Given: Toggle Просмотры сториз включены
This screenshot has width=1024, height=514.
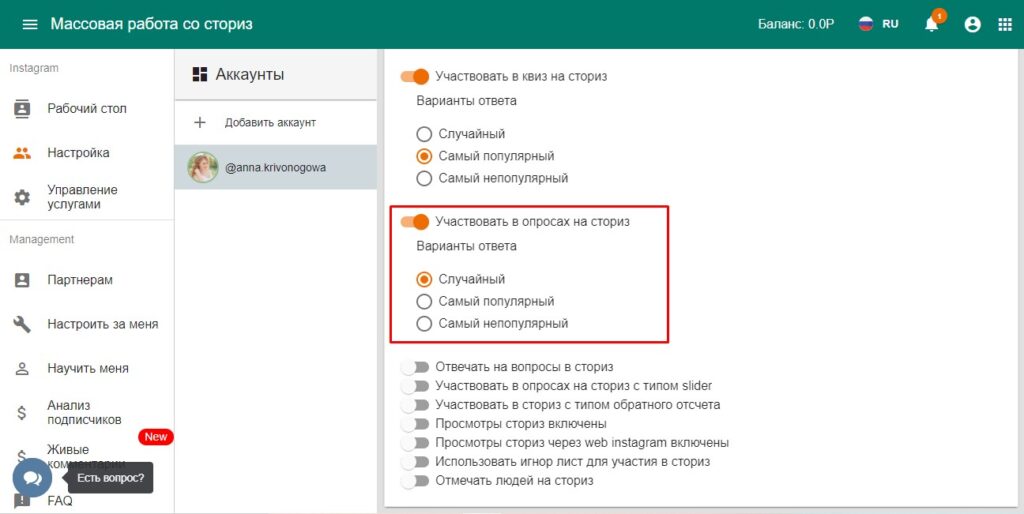Looking at the screenshot, I should [x=415, y=424].
